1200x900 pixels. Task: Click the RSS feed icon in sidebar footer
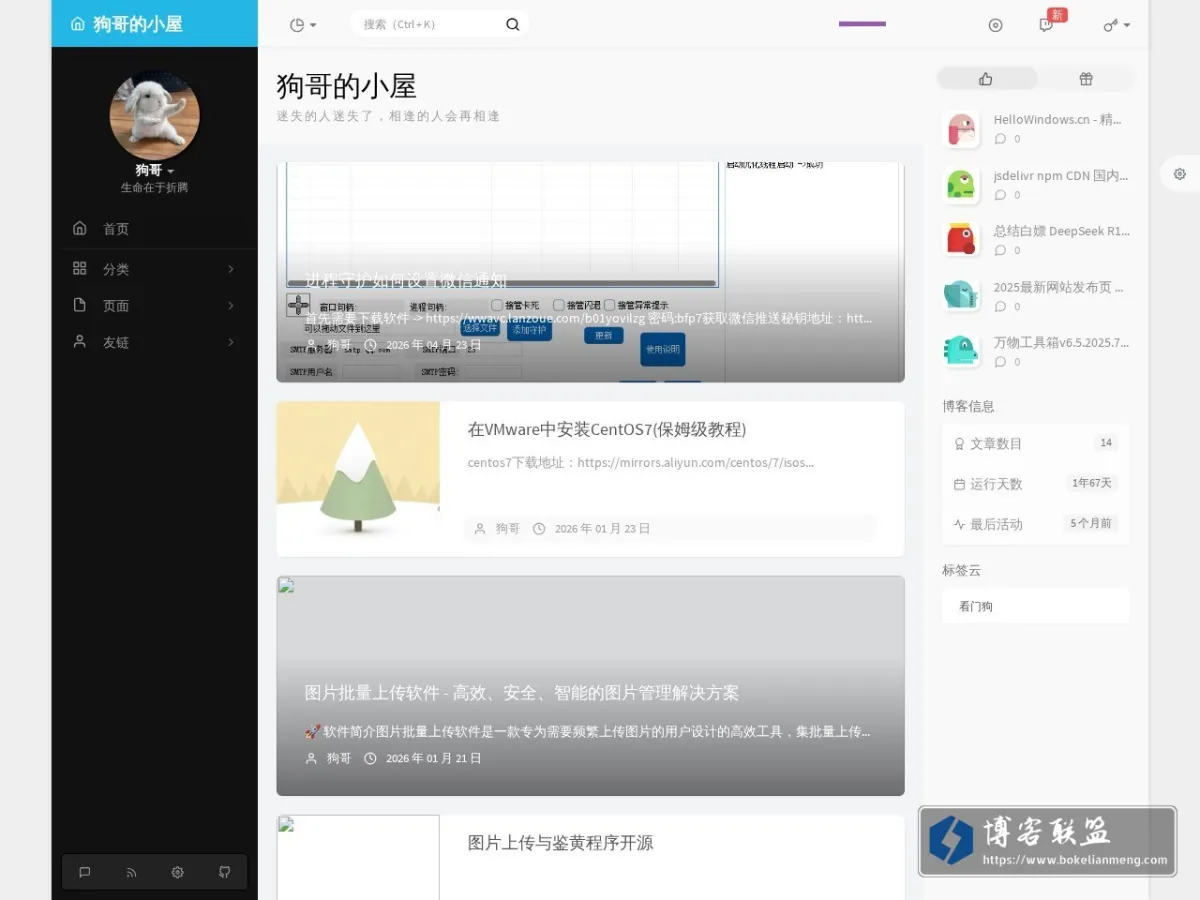131,872
